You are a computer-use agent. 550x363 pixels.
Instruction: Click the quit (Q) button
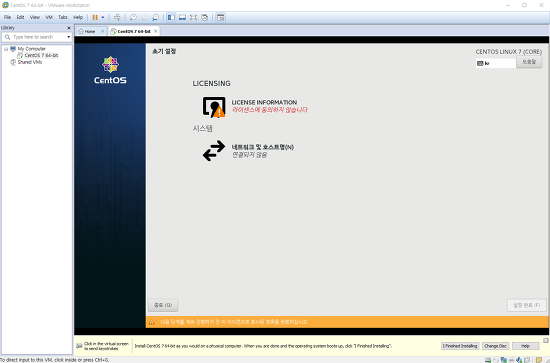point(163,305)
